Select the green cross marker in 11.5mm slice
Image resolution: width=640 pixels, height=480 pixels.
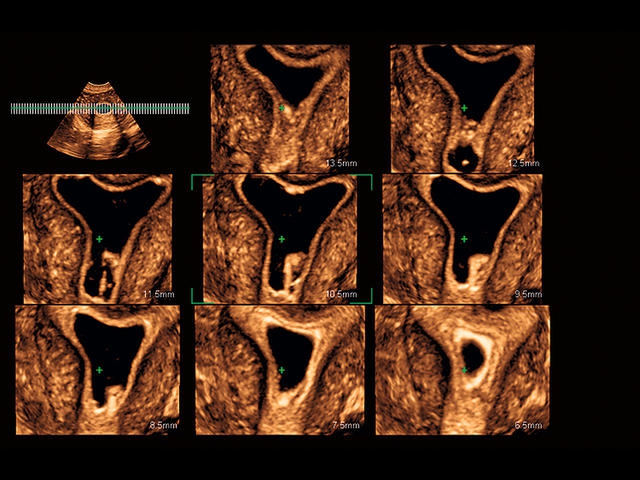point(100,239)
